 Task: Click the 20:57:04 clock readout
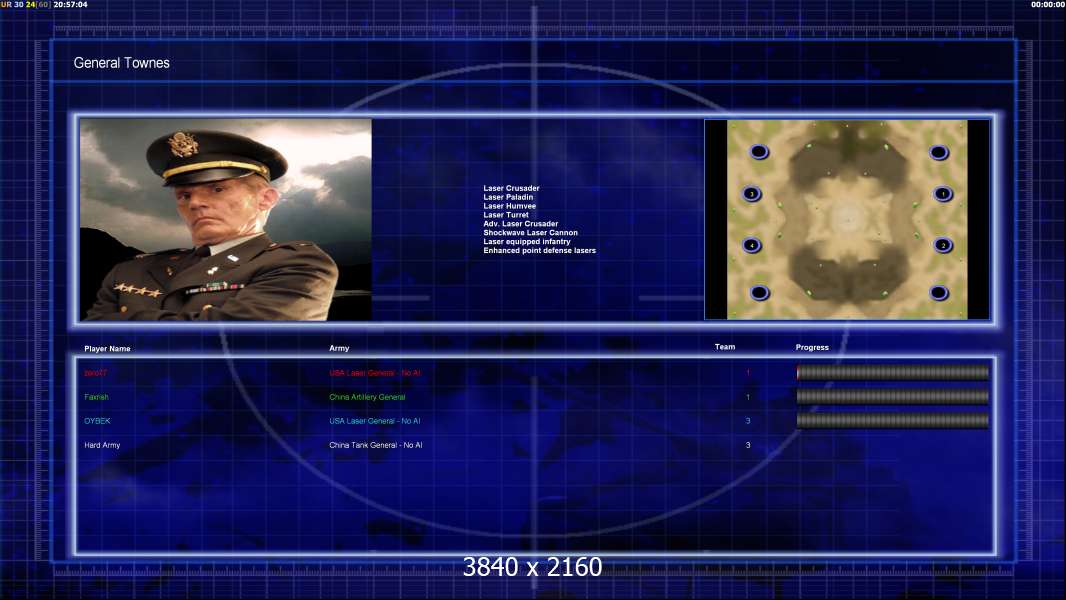click(71, 4)
